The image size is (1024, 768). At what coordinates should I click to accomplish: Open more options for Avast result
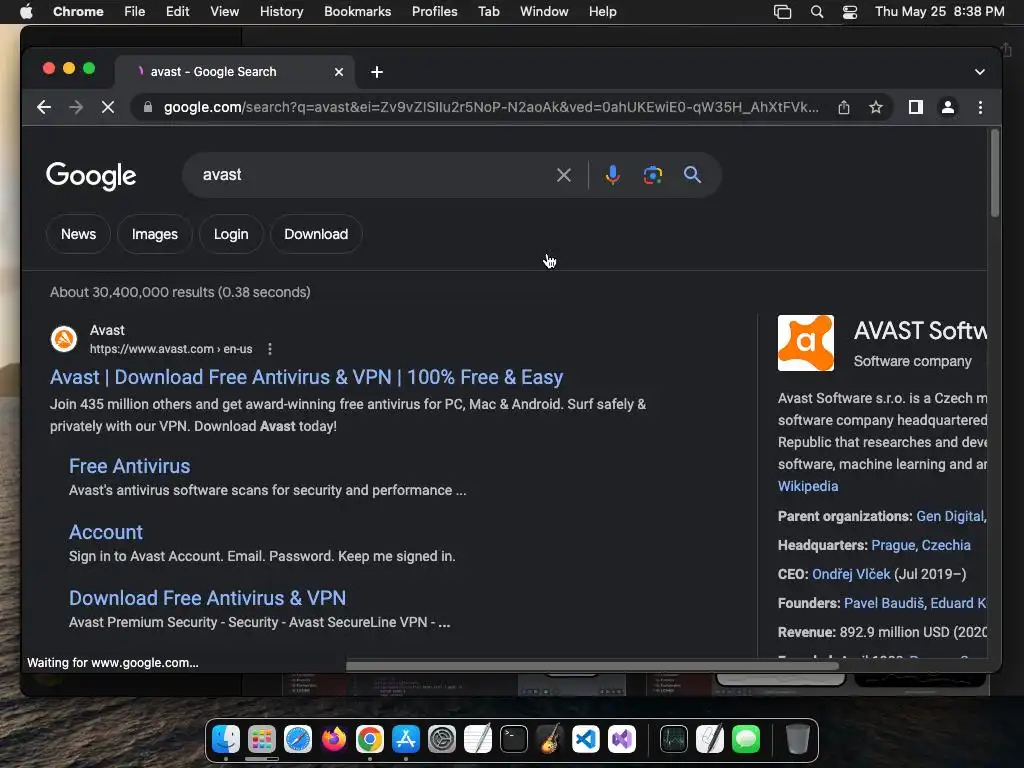270,349
